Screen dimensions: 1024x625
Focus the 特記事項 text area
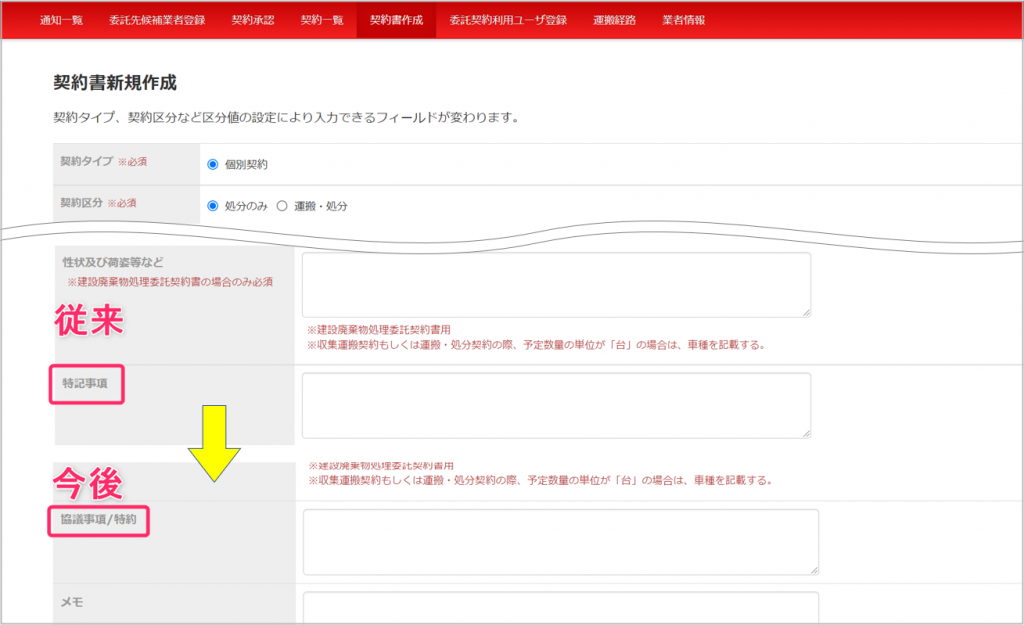click(556, 405)
